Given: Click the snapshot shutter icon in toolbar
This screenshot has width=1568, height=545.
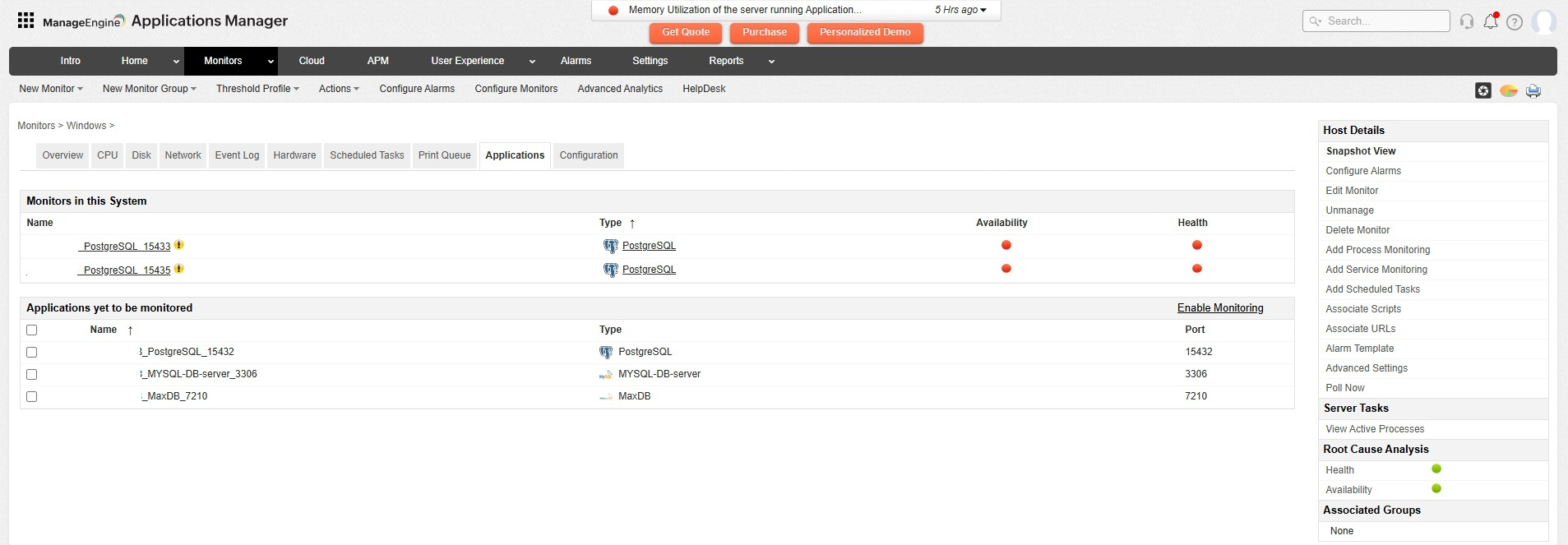Looking at the screenshot, I should point(1482,90).
